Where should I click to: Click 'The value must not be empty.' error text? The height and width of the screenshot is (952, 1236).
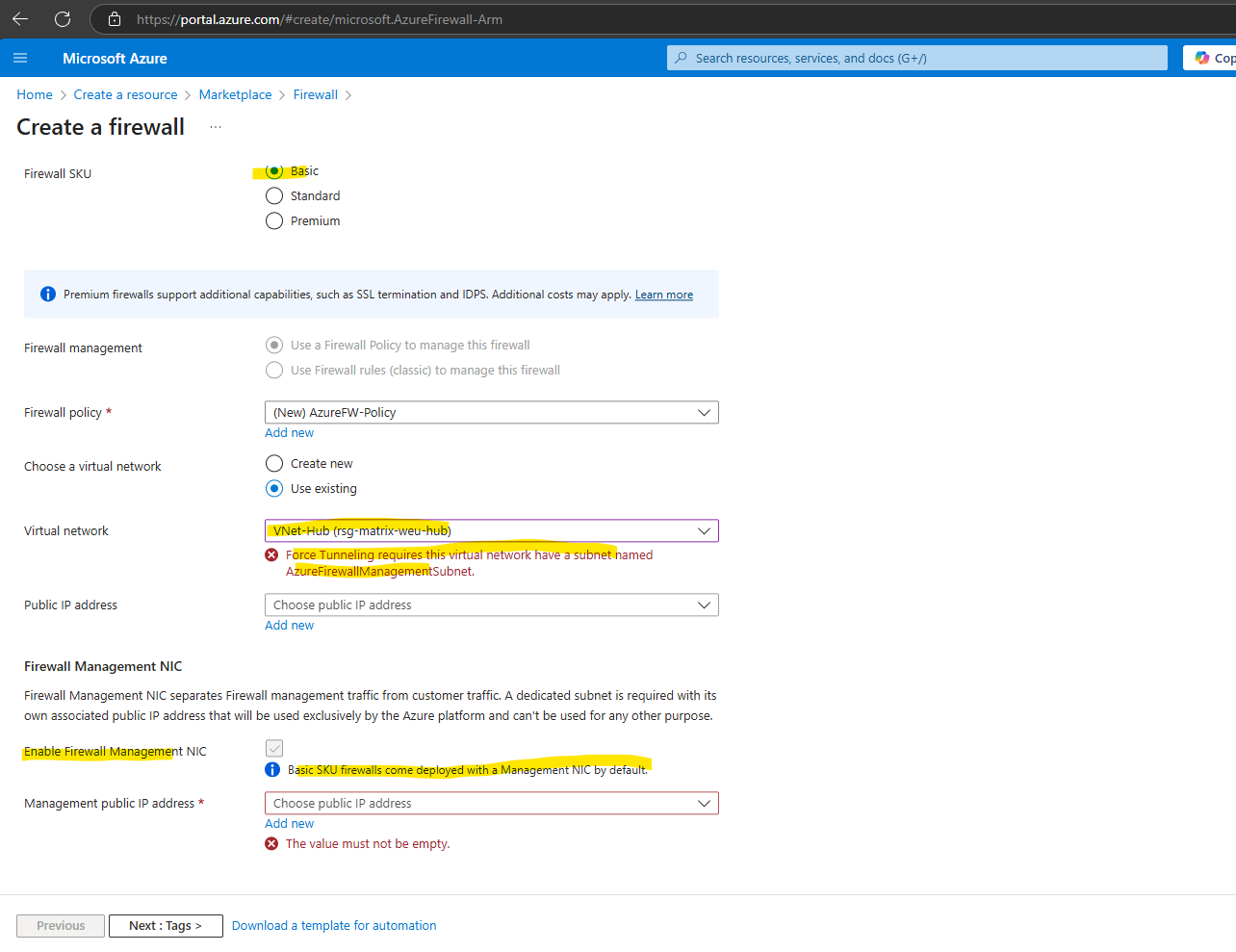368,843
